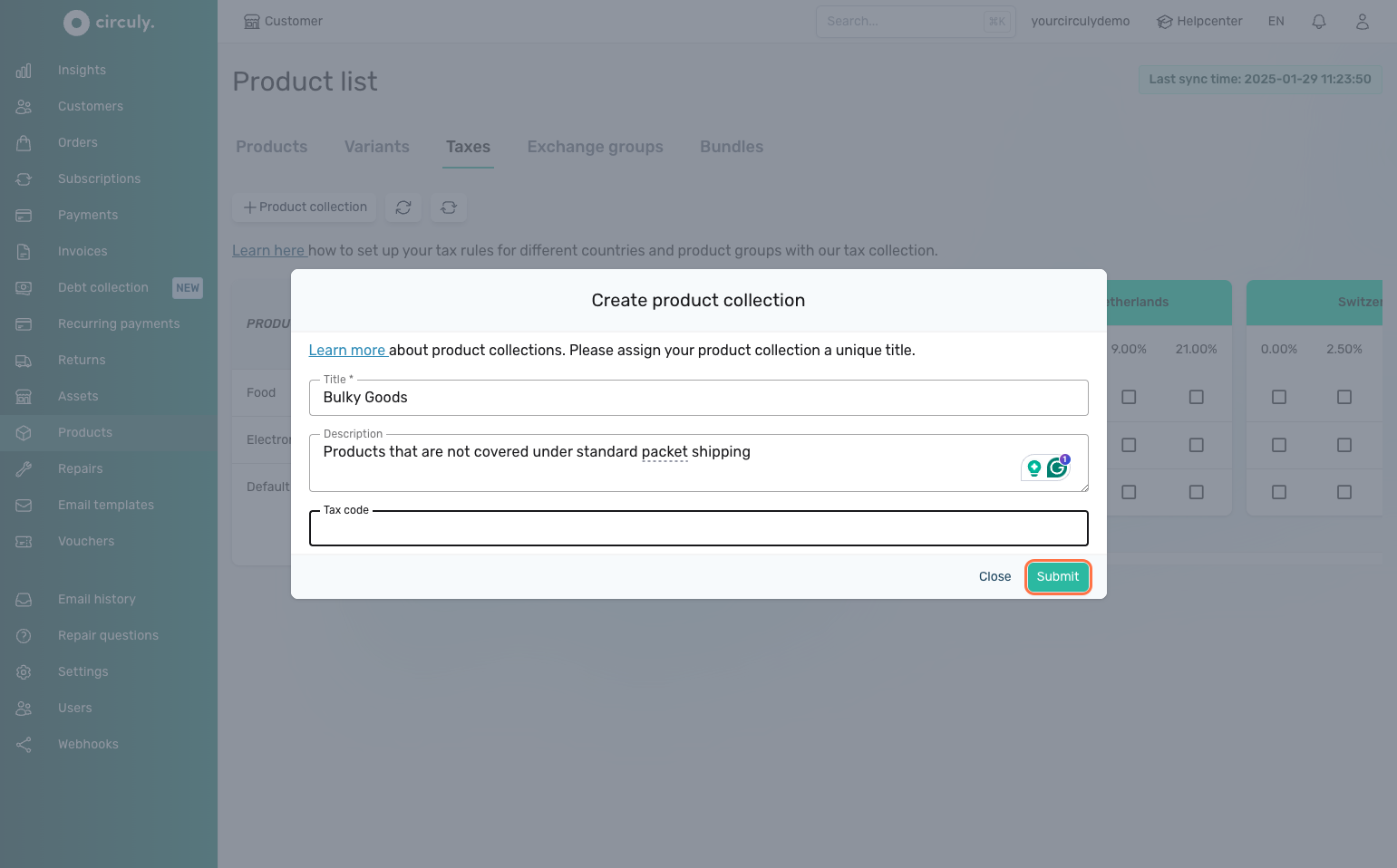Click the Product collection add button

point(305,207)
